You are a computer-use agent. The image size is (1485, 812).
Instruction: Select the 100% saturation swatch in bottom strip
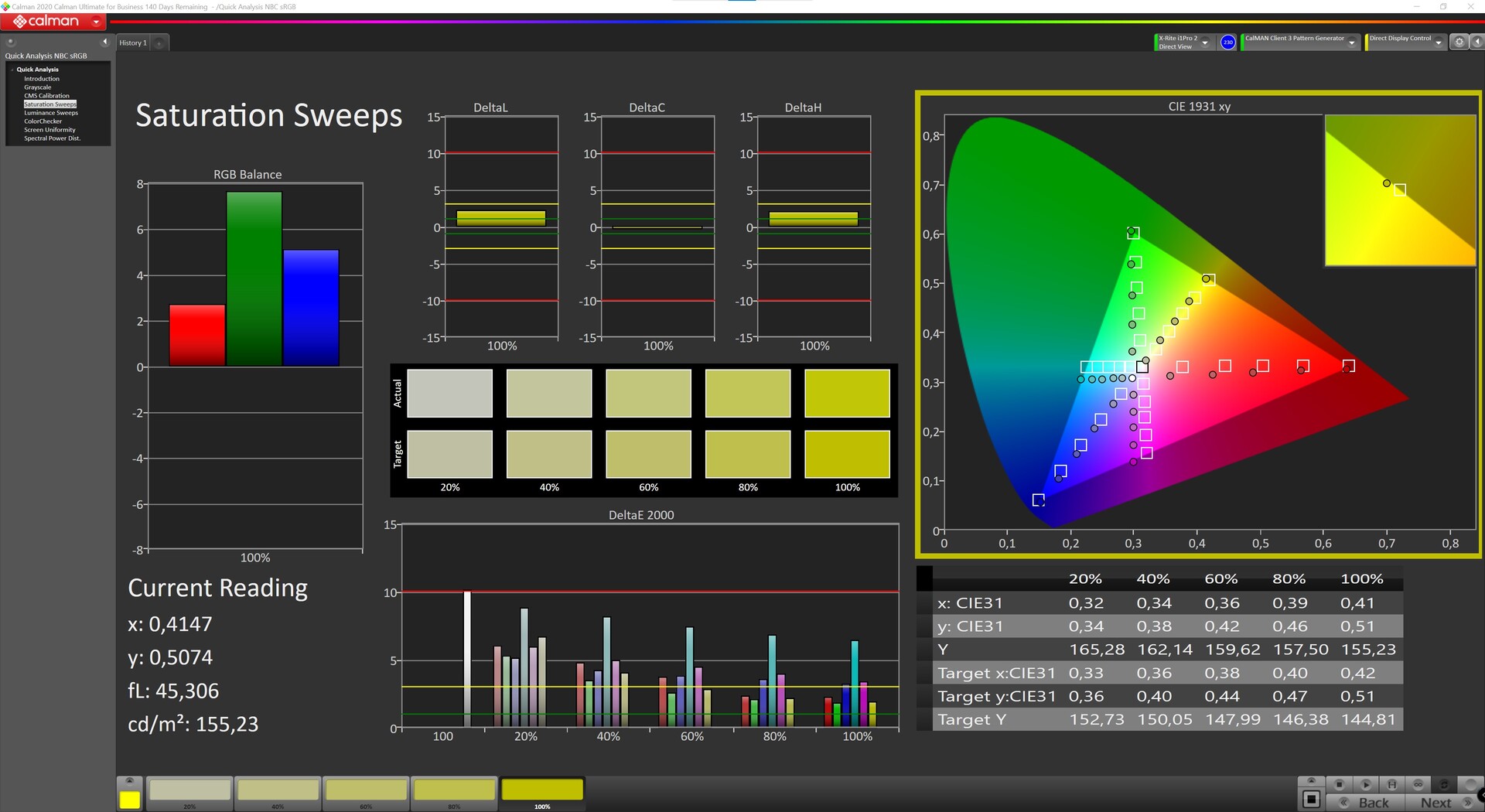[x=542, y=794]
